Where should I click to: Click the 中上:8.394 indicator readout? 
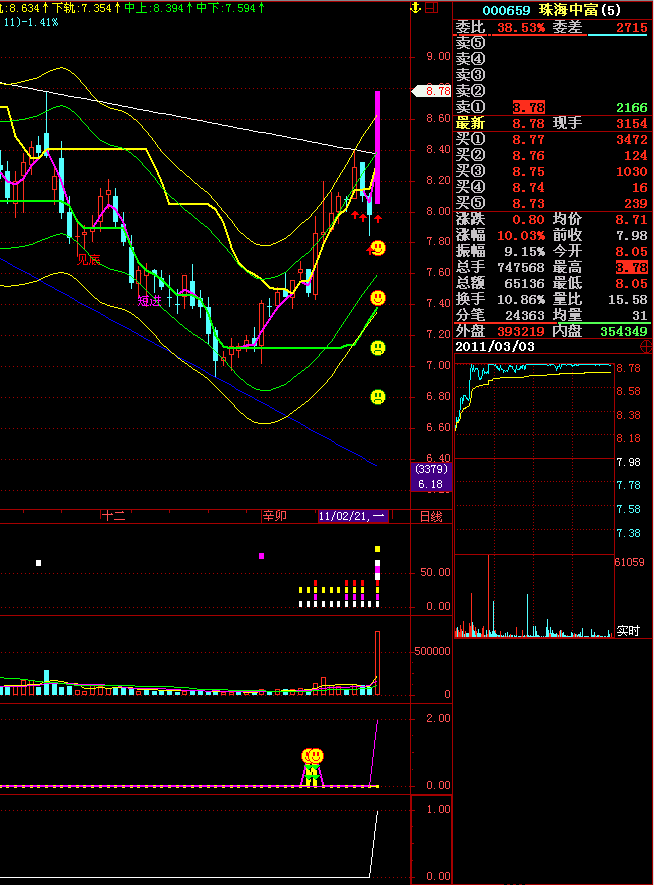[x=158, y=8]
